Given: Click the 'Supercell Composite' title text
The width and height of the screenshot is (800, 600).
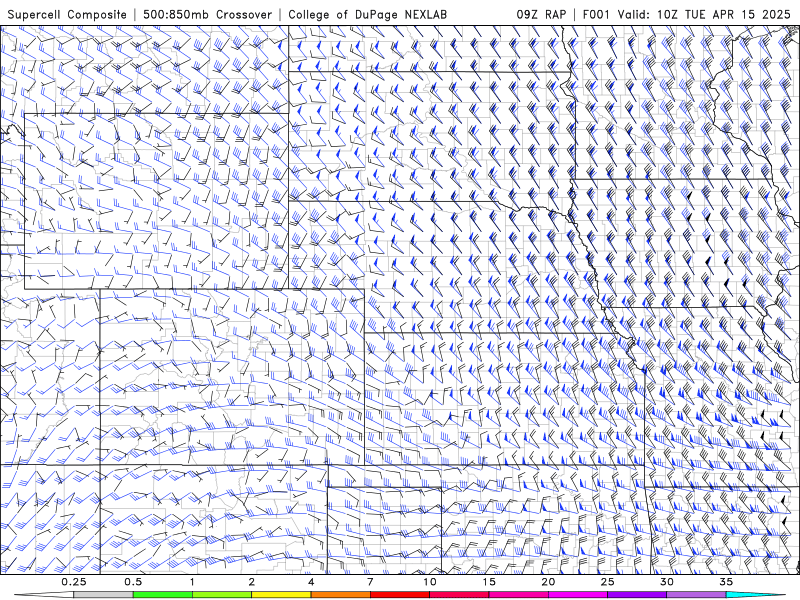Looking at the screenshot, I should (67, 14).
